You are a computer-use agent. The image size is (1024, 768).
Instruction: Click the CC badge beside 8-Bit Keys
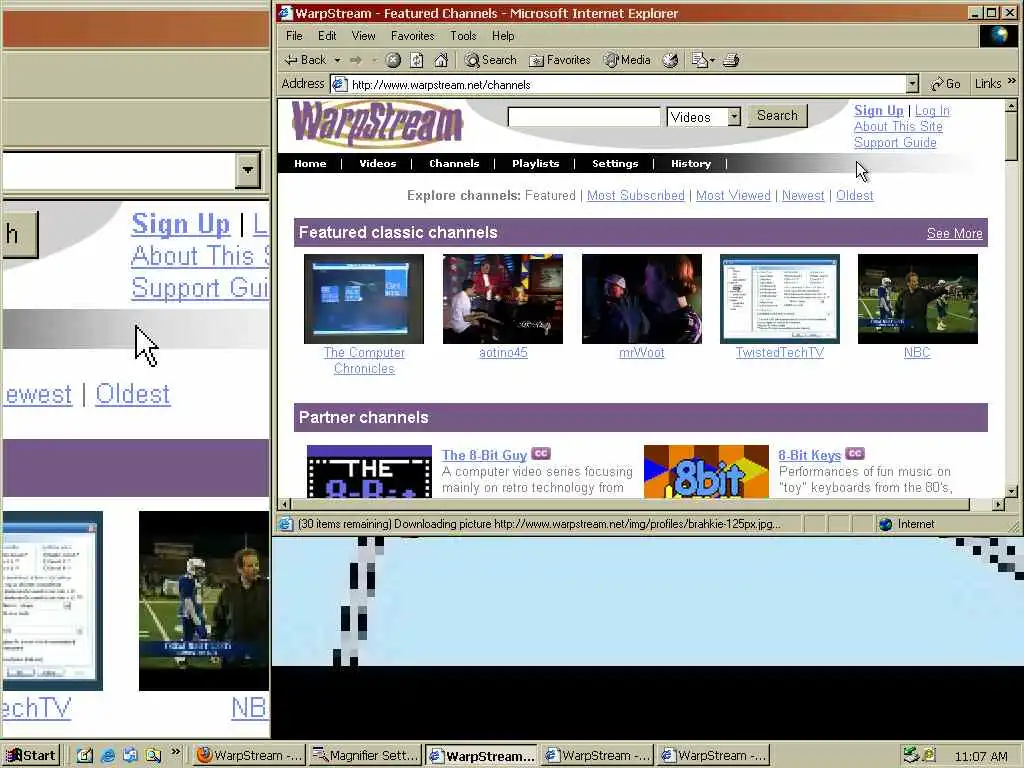855,453
